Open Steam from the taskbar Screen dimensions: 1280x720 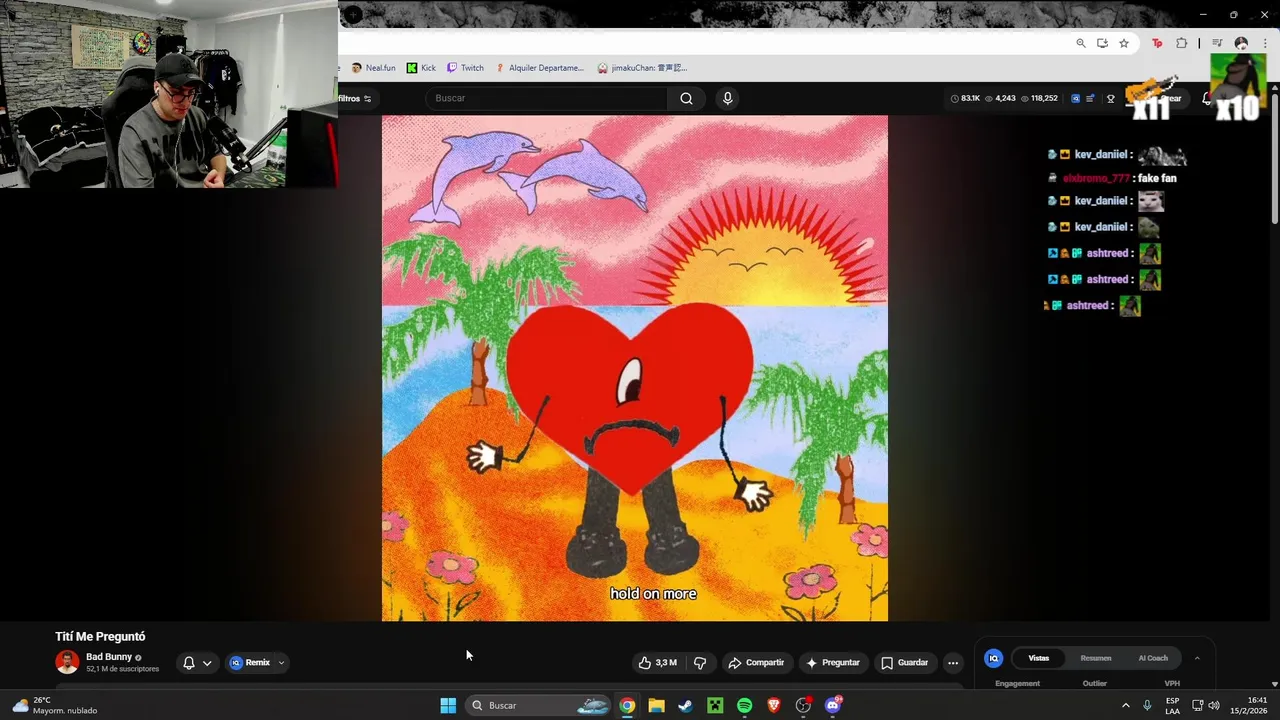(685, 705)
